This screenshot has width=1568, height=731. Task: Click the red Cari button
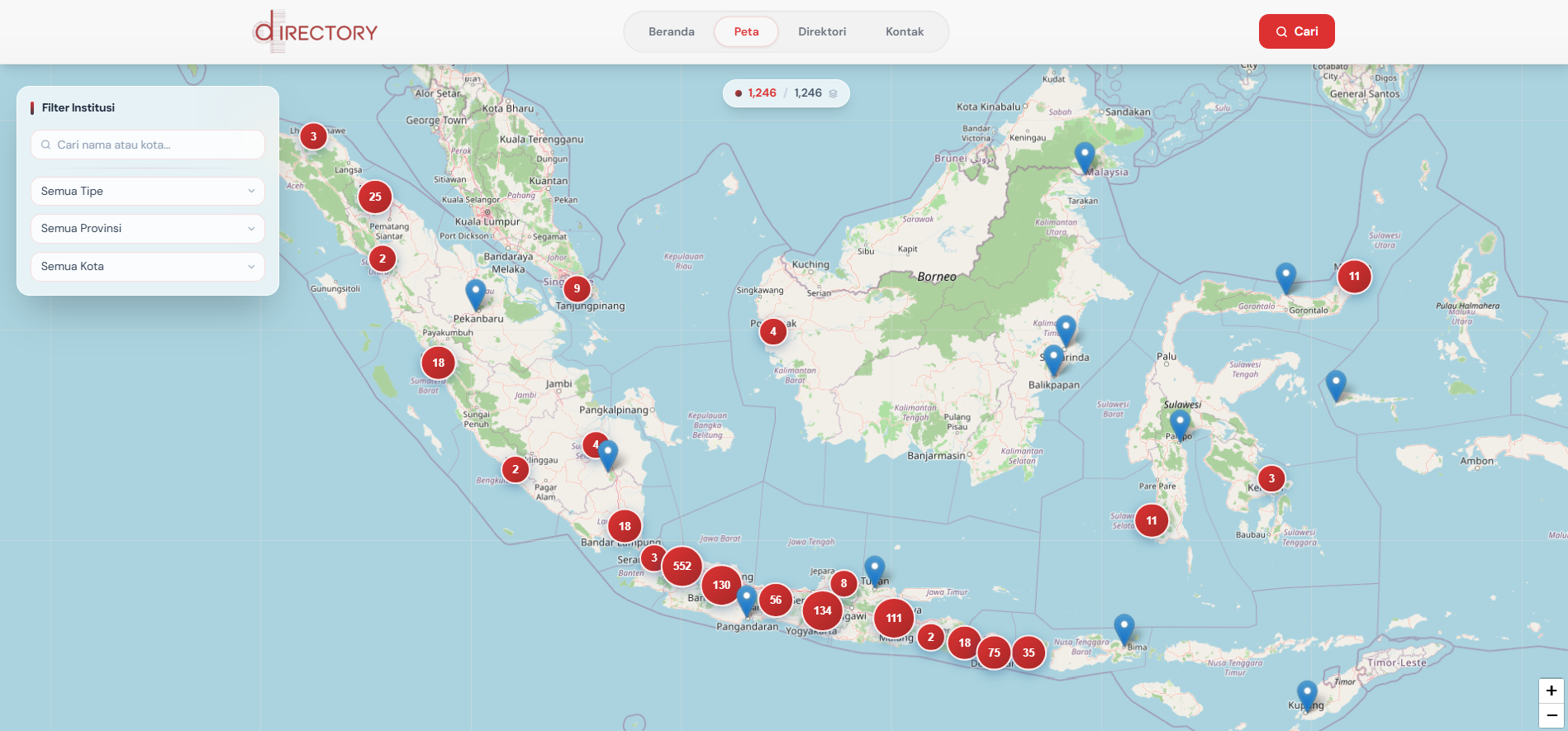pyautogui.click(x=1296, y=31)
